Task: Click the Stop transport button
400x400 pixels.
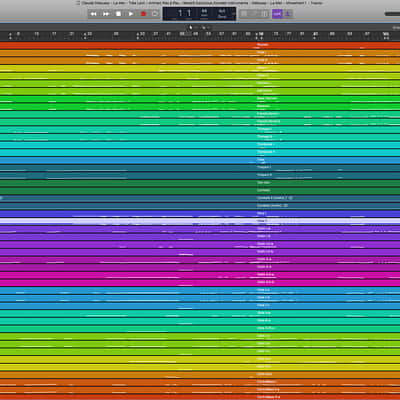Action: (118, 14)
